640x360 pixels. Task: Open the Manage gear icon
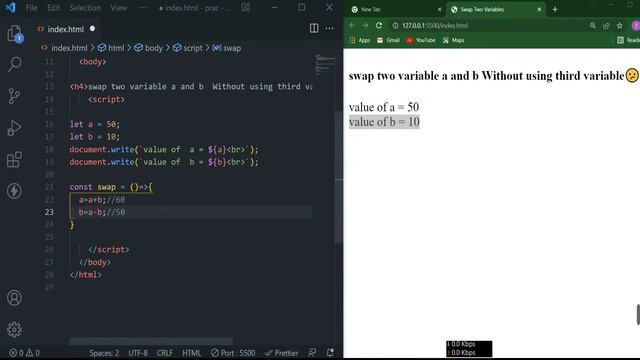pyautogui.click(x=14, y=329)
